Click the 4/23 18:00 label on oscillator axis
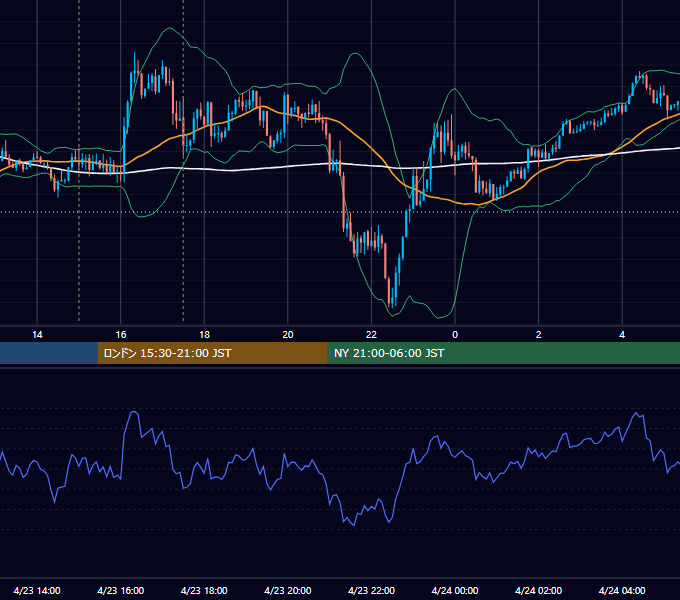 [204, 590]
